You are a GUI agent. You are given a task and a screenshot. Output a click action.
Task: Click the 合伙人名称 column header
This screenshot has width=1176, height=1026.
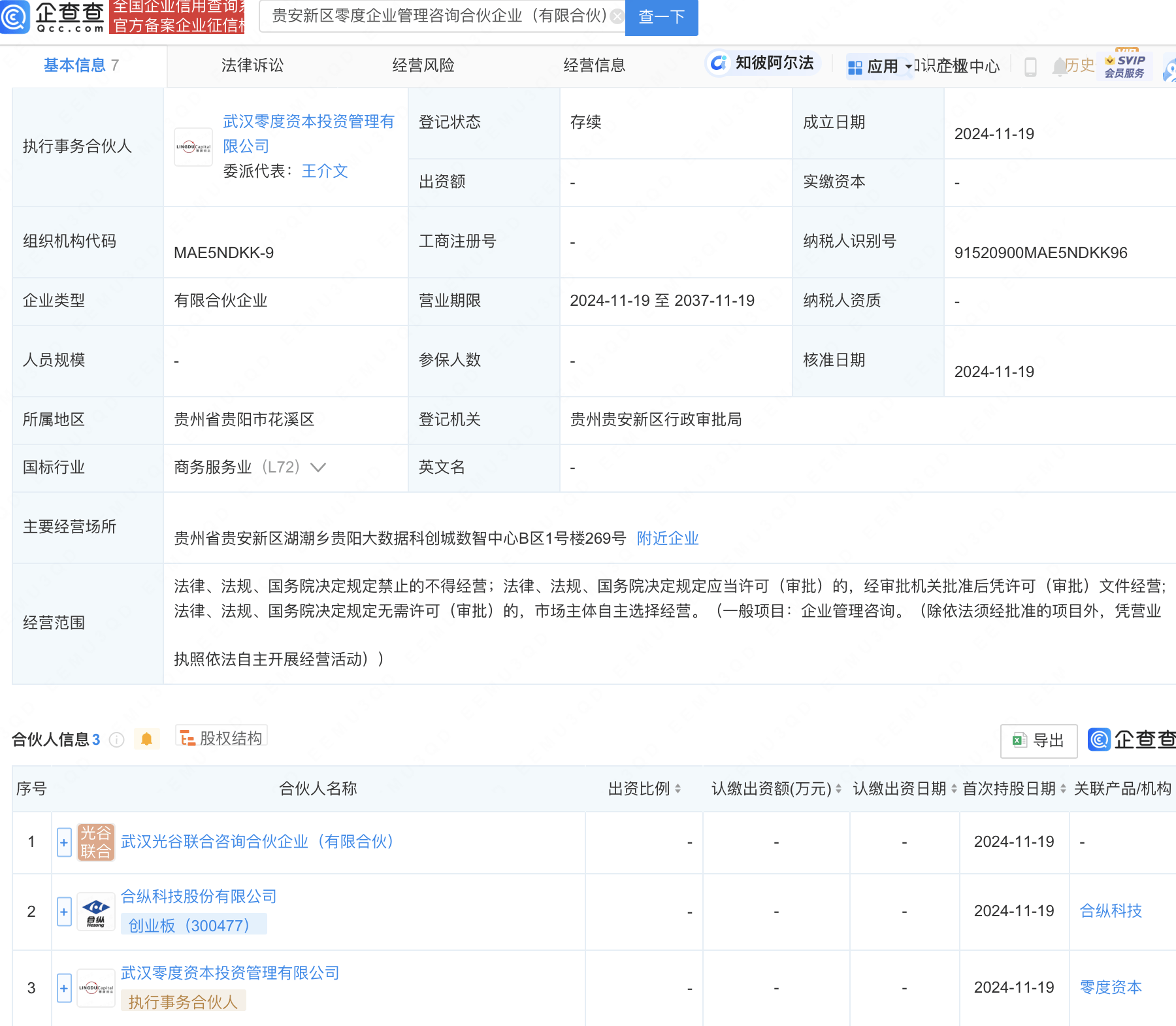pyautogui.click(x=318, y=789)
